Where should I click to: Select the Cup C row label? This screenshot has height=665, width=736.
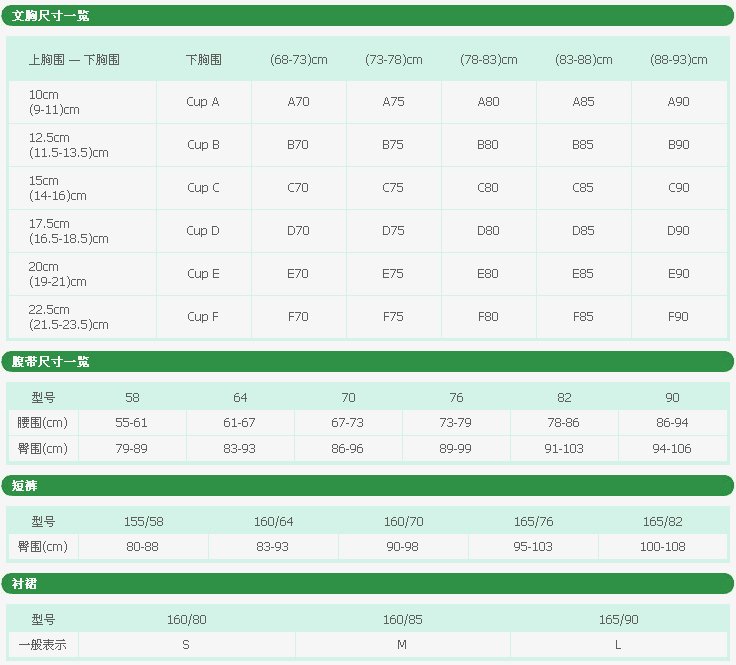pyautogui.click(x=203, y=188)
